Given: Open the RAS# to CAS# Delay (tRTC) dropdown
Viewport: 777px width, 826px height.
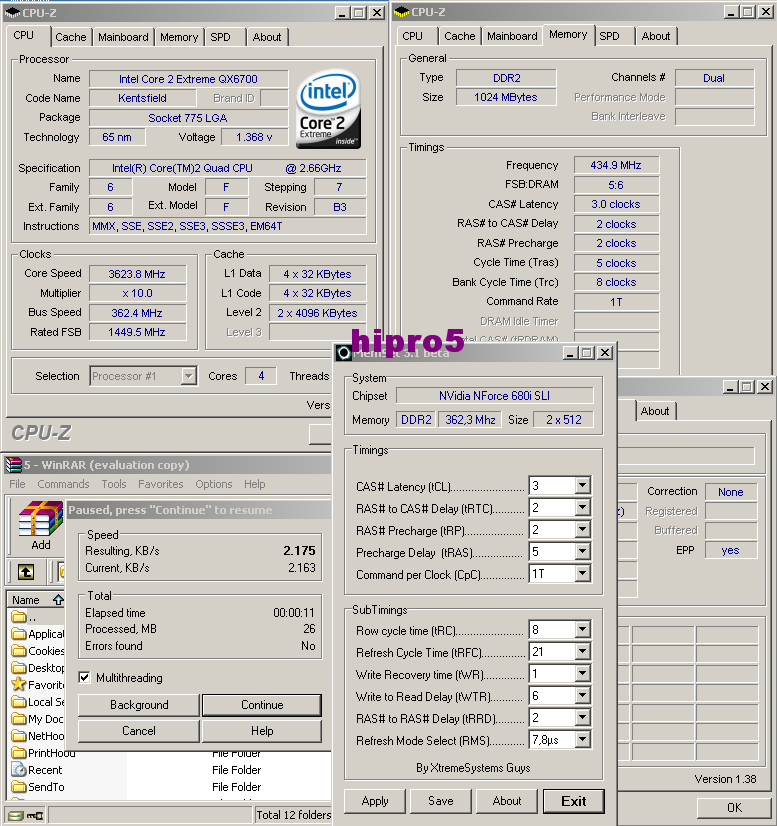Looking at the screenshot, I should click(582, 507).
